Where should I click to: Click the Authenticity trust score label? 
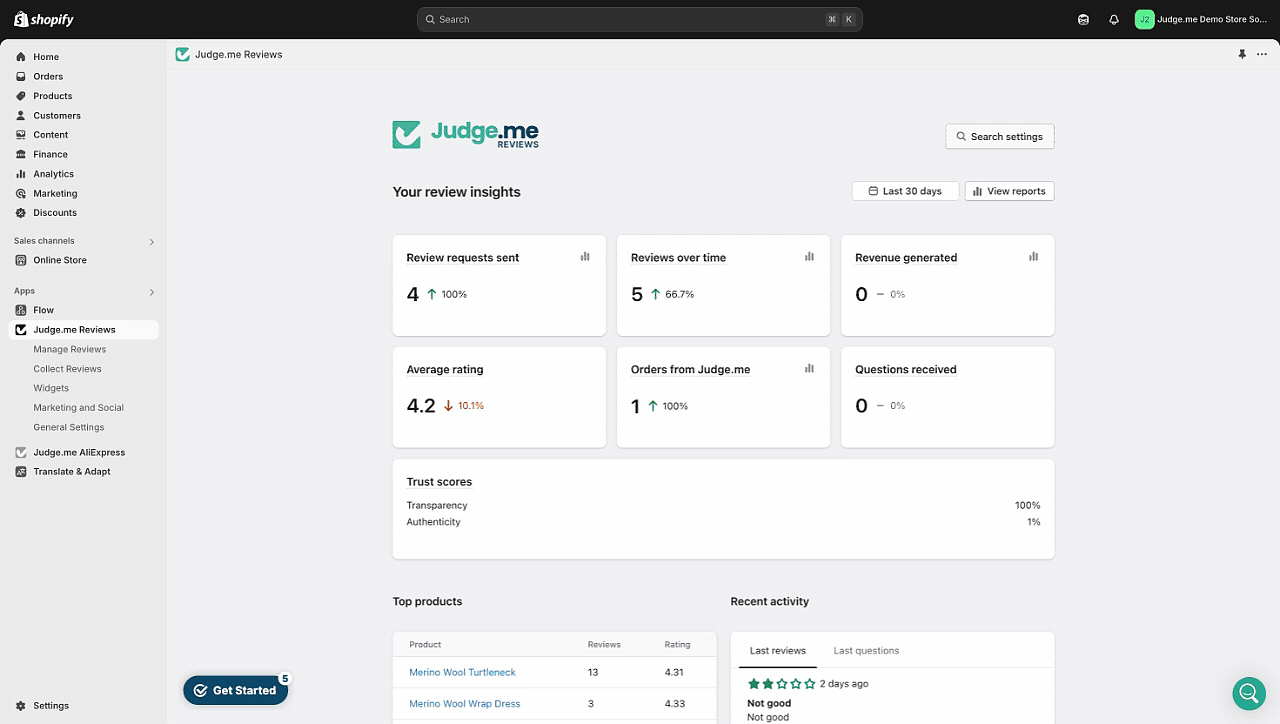coord(433,522)
